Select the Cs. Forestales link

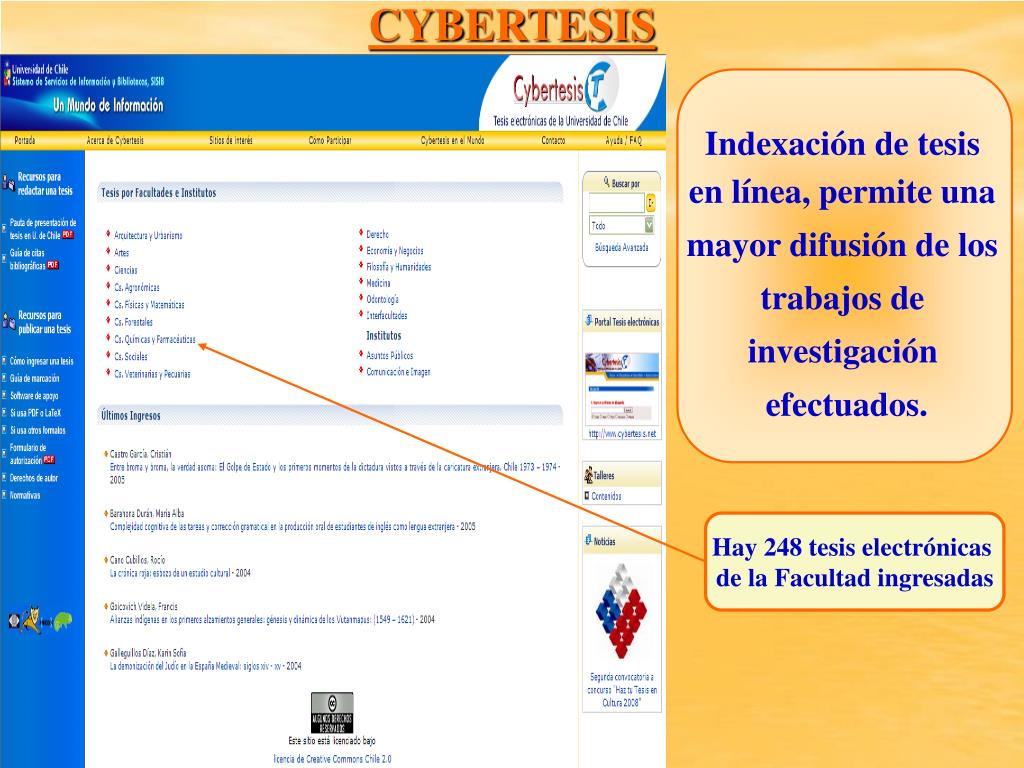click(133, 322)
